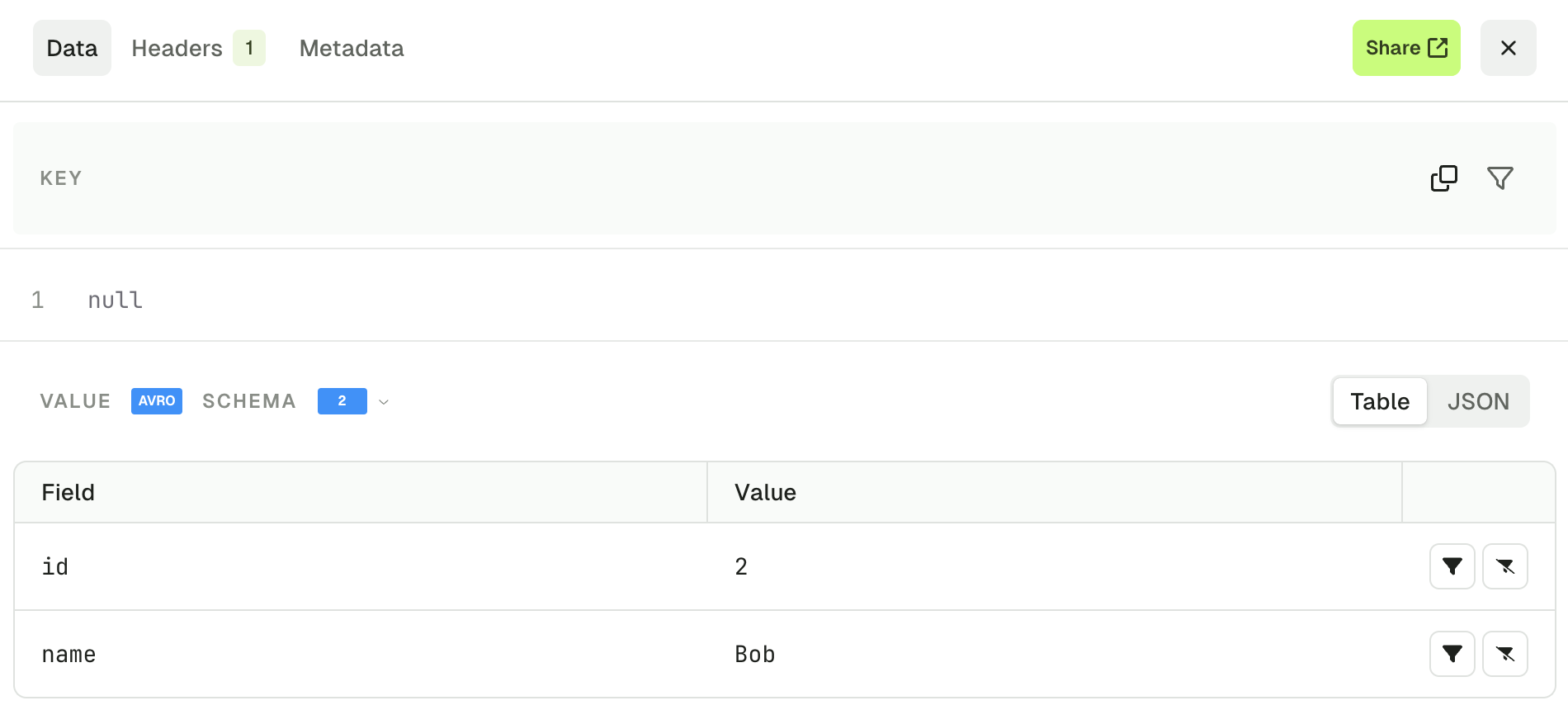
Task: Click the Bob value cell
Action: coord(1054,654)
